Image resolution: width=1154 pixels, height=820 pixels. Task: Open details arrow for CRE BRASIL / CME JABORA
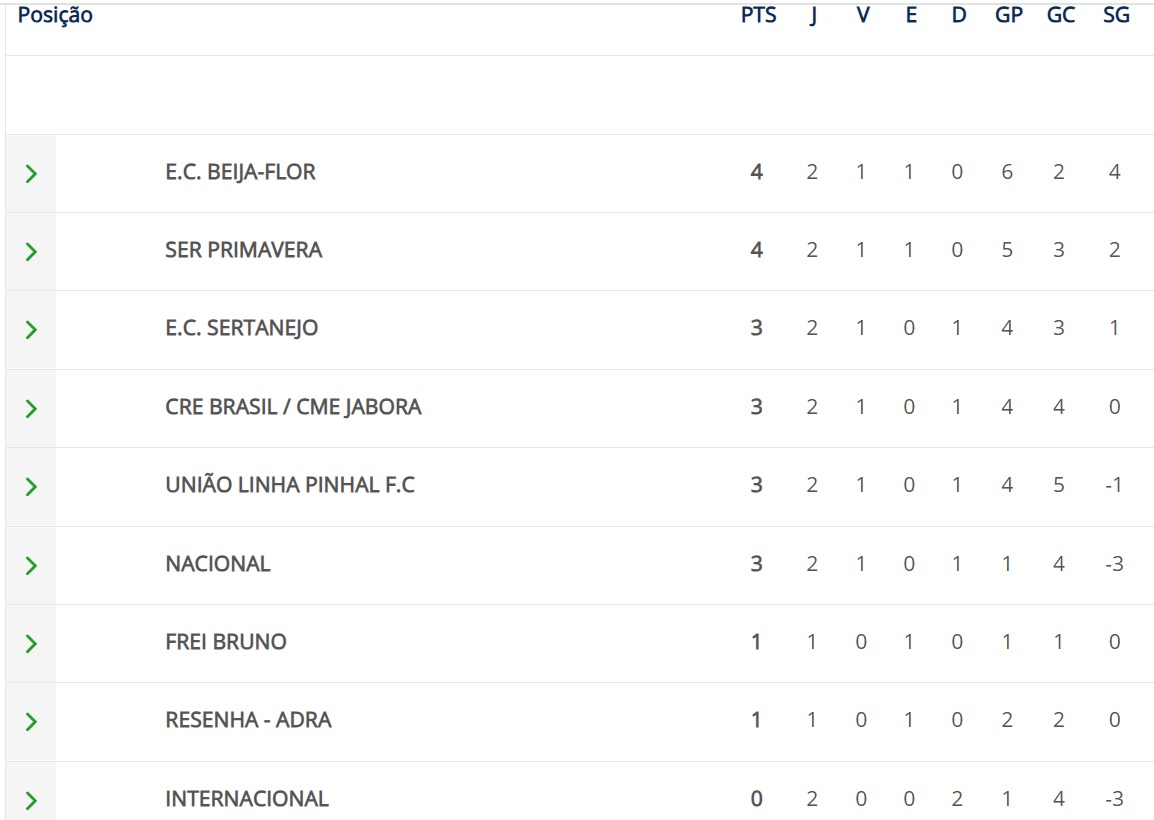(x=31, y=409)
